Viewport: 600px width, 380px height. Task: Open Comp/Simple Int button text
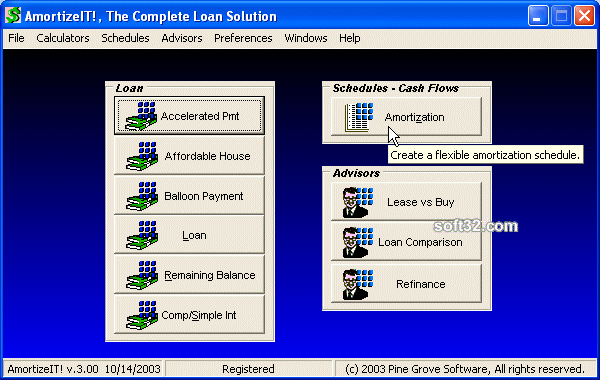point(199,315)
